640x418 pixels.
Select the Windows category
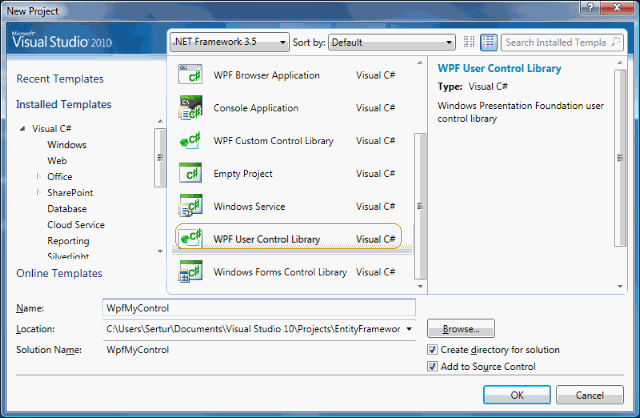pos(67,145)
